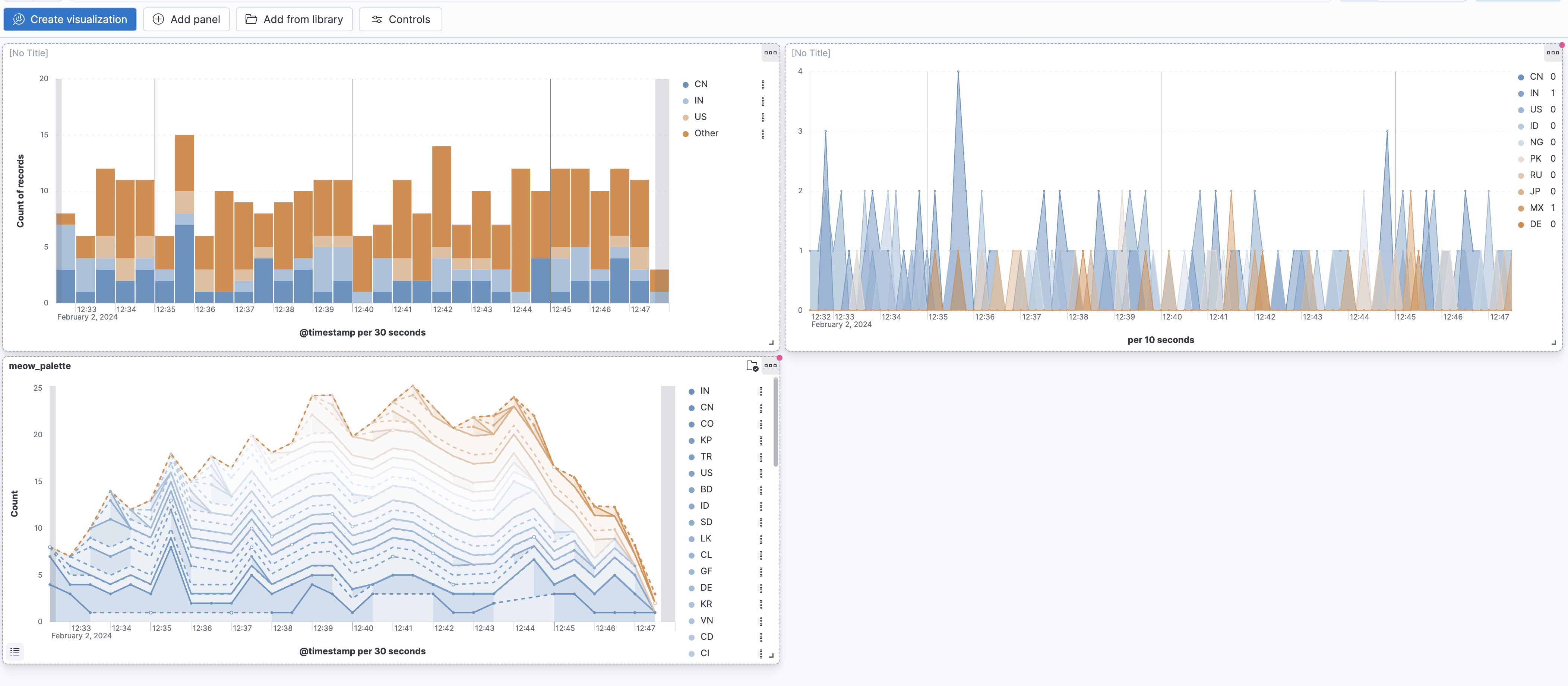Open IN legend options in bar chart
Image resolution: width=1568 pixels, height=686 pixels.
click(763, 101)
